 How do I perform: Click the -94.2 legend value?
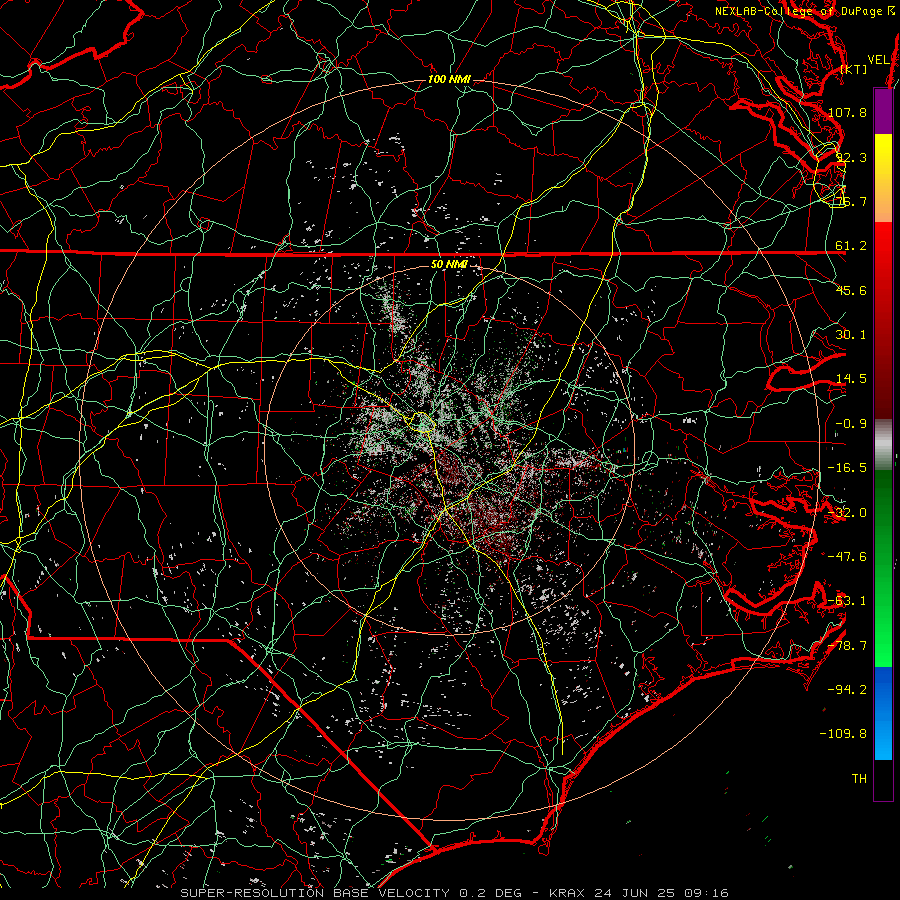coord(847,690)
